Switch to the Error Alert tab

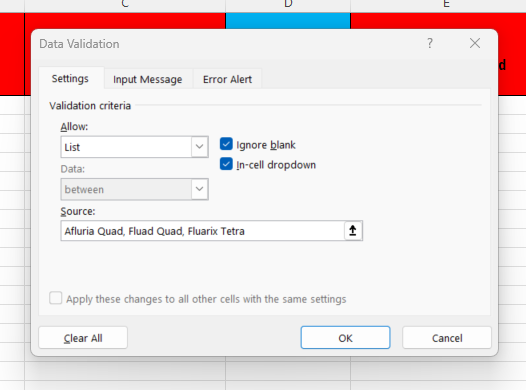(x=227, y=79)
